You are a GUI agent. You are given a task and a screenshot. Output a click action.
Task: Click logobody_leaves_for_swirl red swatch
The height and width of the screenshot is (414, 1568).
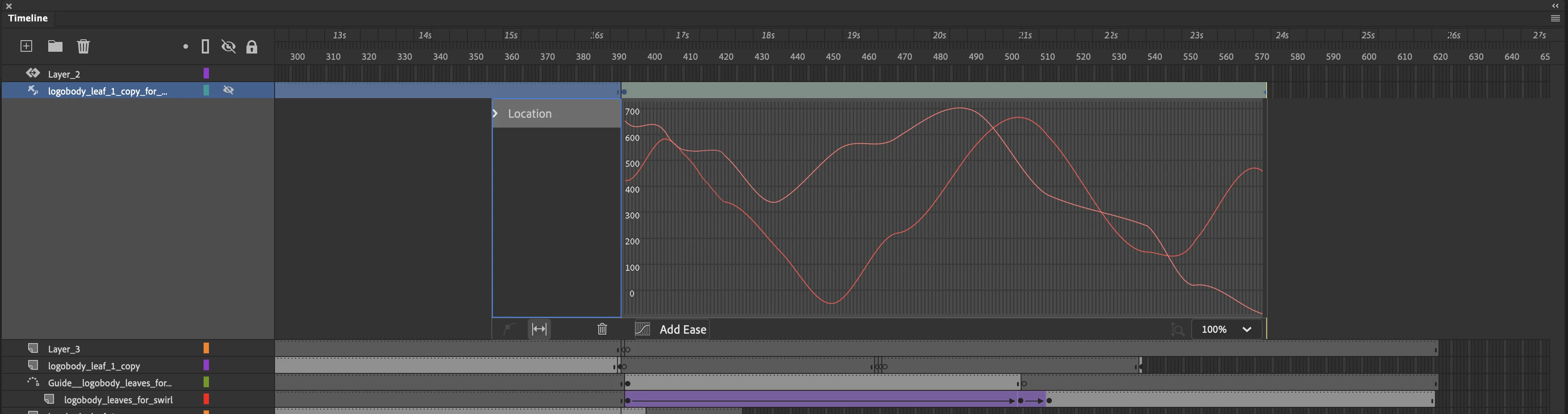206,399
